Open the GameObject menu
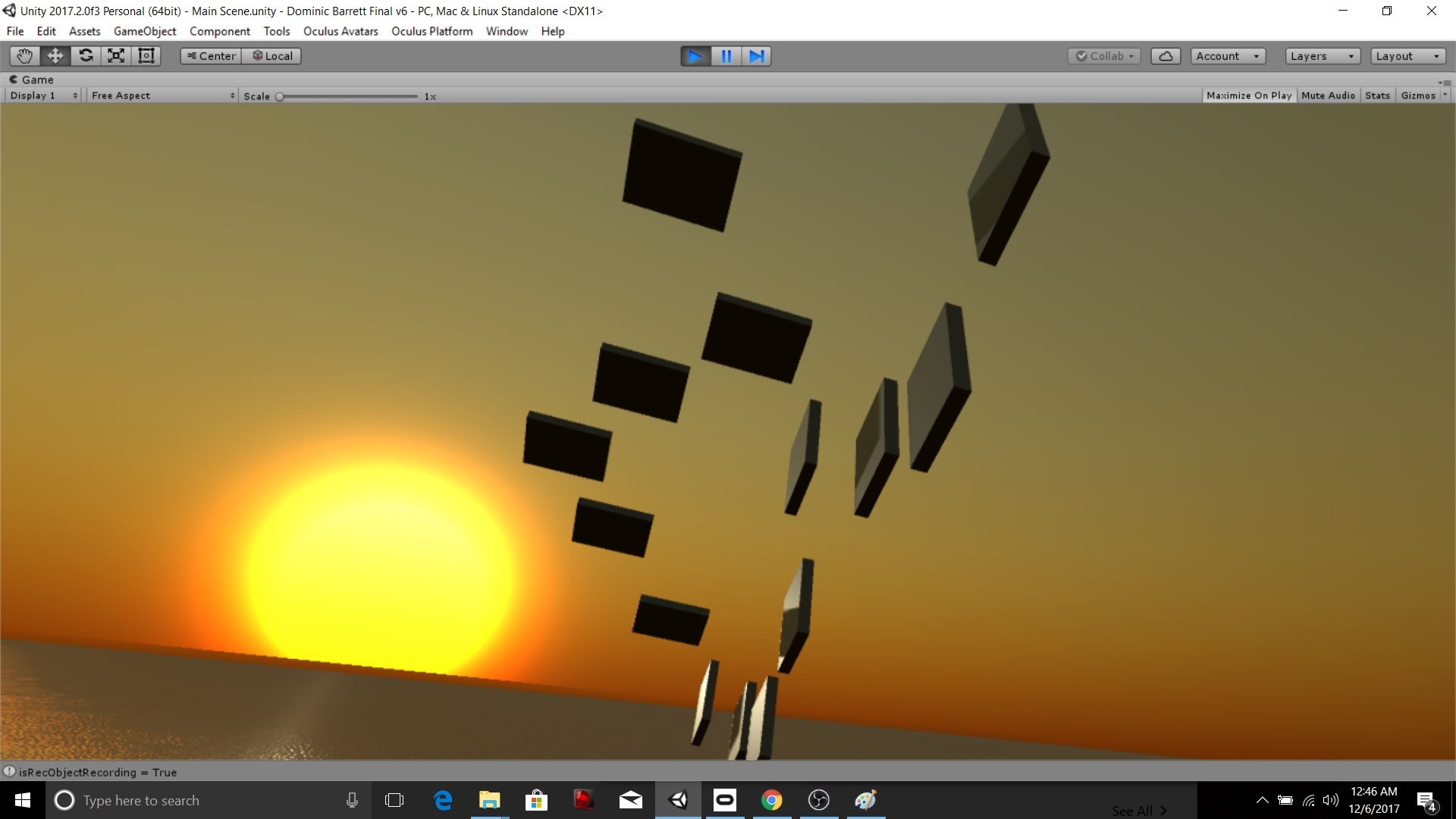This screenshot has width=1456, height=819. (x=144, y=31)
